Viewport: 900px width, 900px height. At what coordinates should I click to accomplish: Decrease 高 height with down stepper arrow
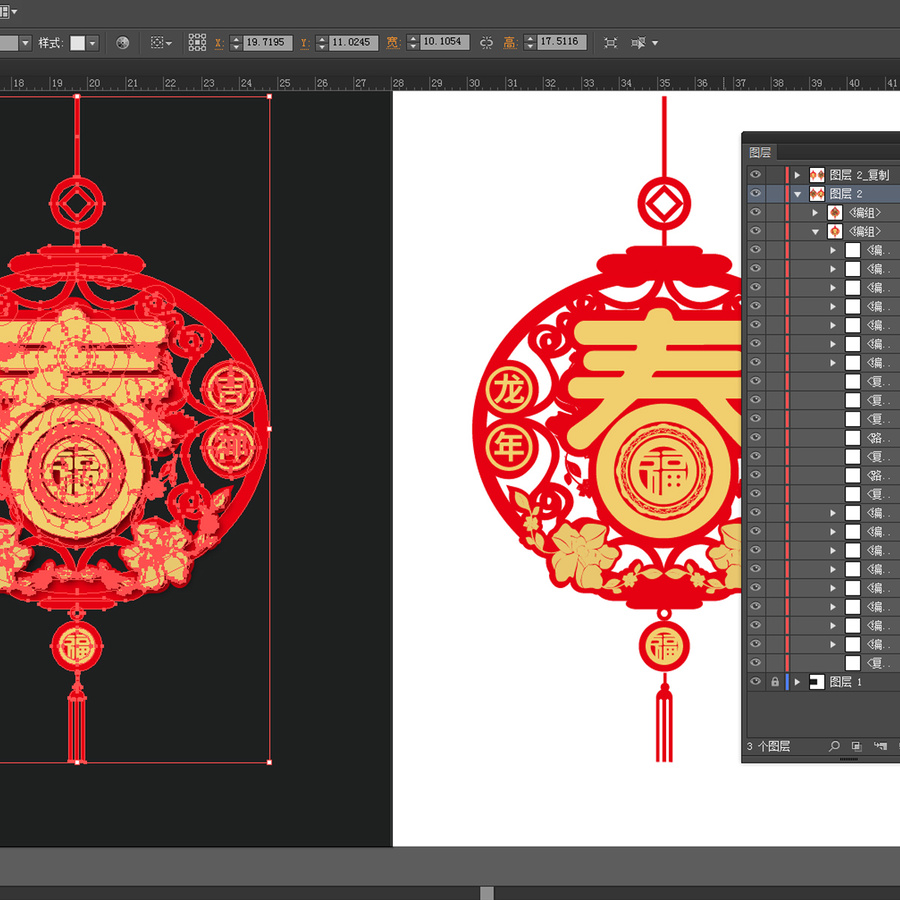pos(530,46)
